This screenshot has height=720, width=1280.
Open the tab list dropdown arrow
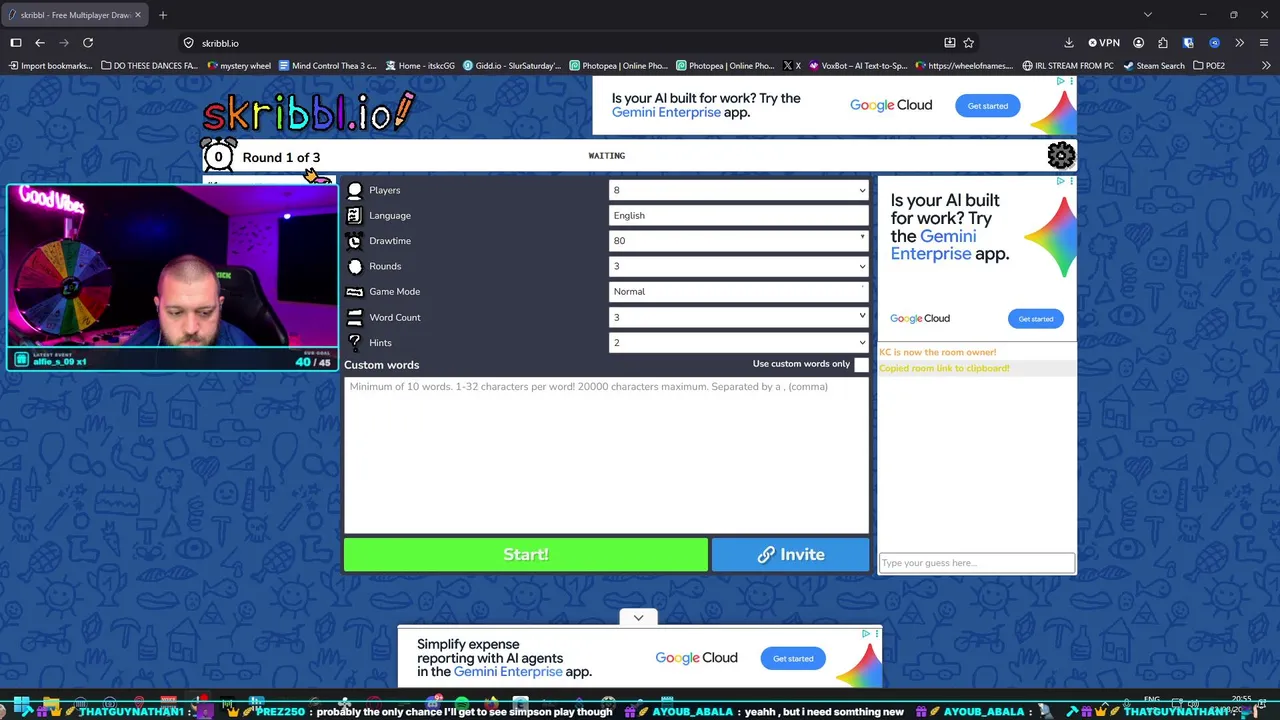click(1147, 15)
